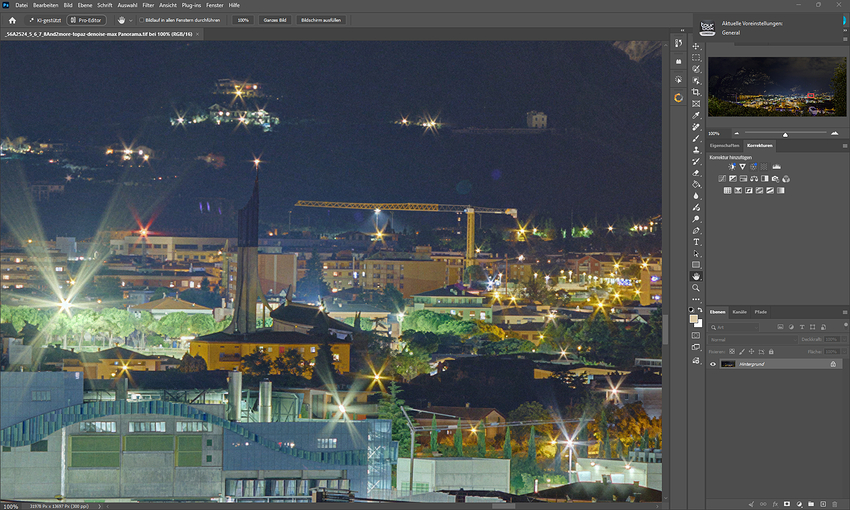Select the Dodge tool
Viewport: 850px width, 510px height.
pyautogui.click(x=696, y=219)
